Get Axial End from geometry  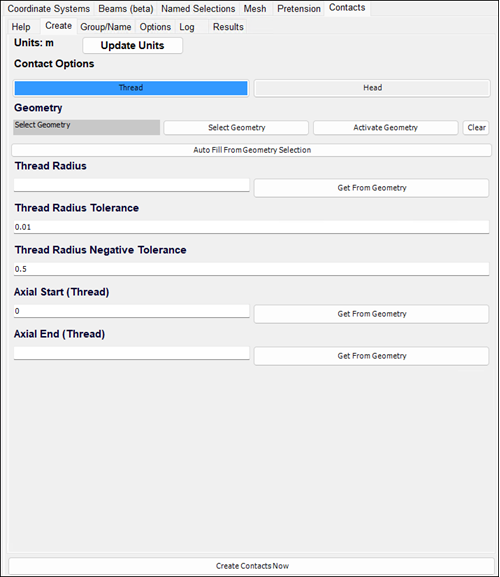tap(372, 356)
